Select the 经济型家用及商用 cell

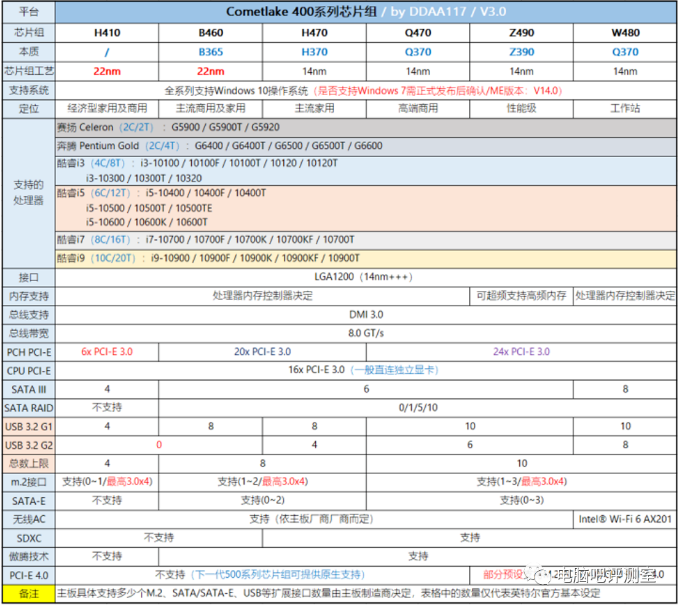click(107, 108)
